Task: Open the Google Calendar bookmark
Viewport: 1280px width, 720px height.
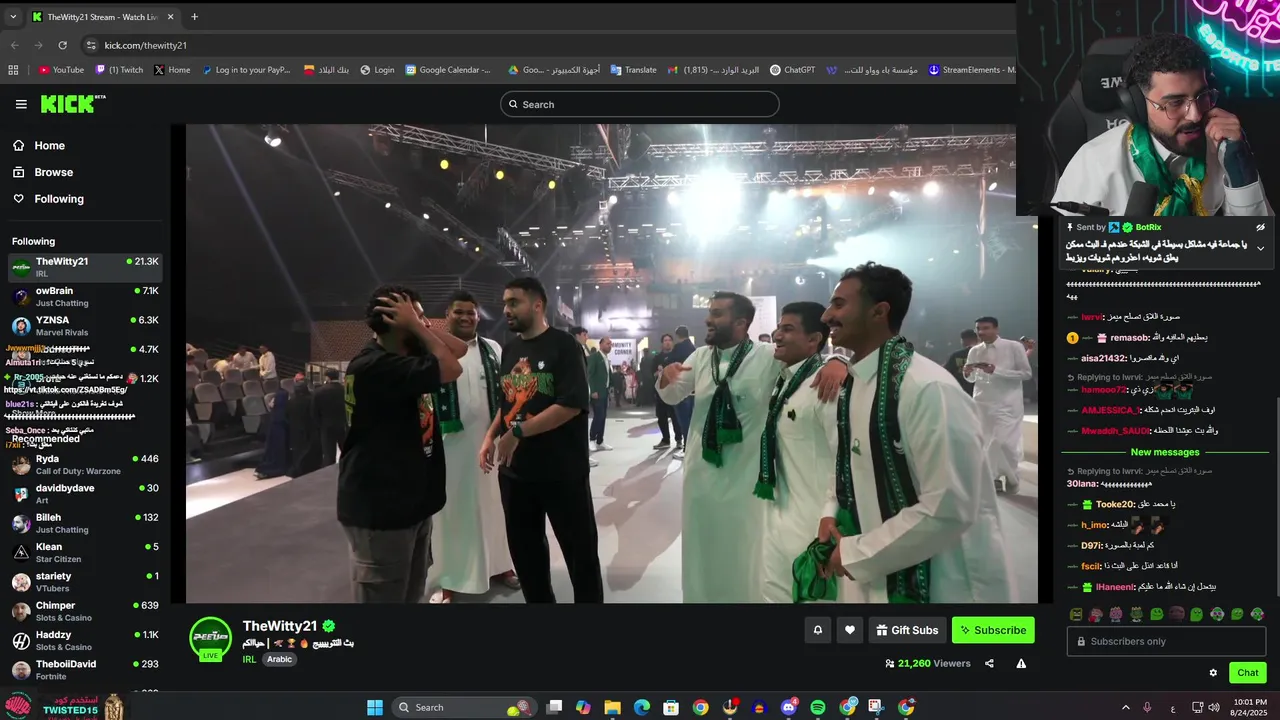Action: 448,70
